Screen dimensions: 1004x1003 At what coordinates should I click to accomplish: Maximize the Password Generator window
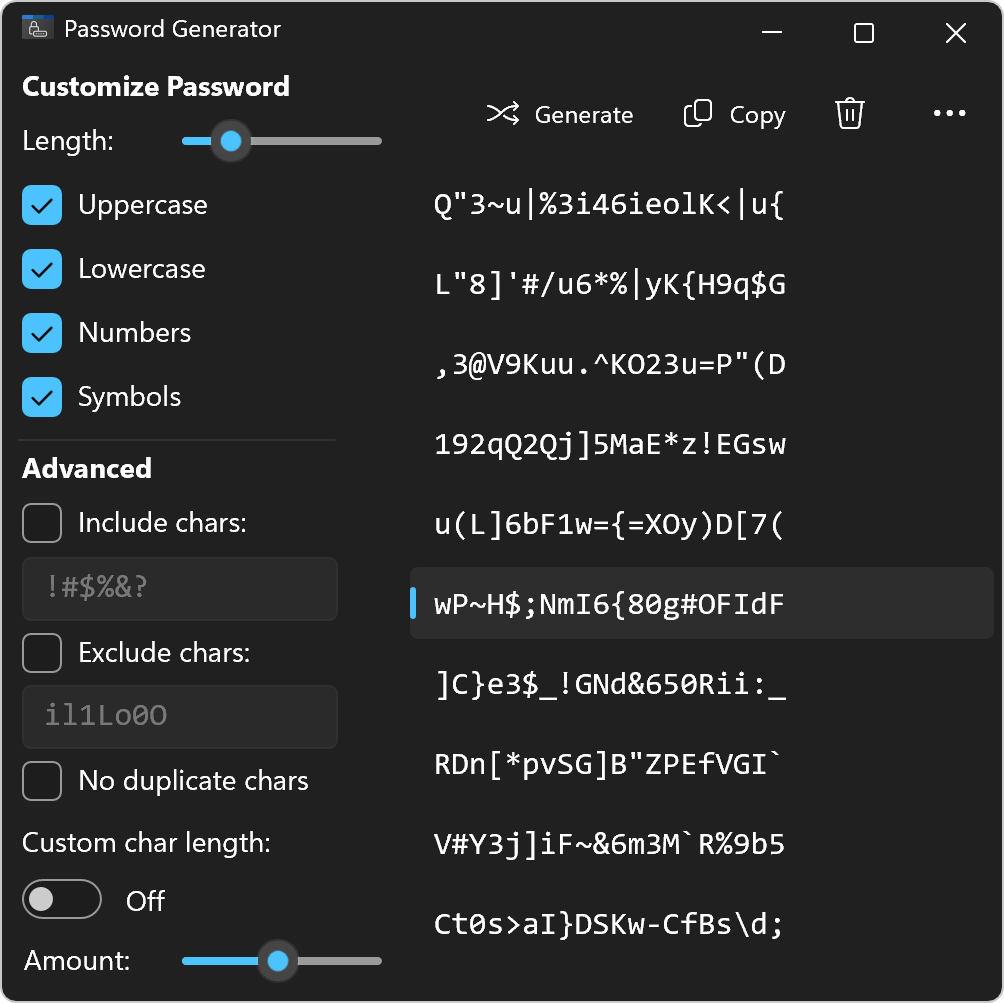tap(864, 33)
